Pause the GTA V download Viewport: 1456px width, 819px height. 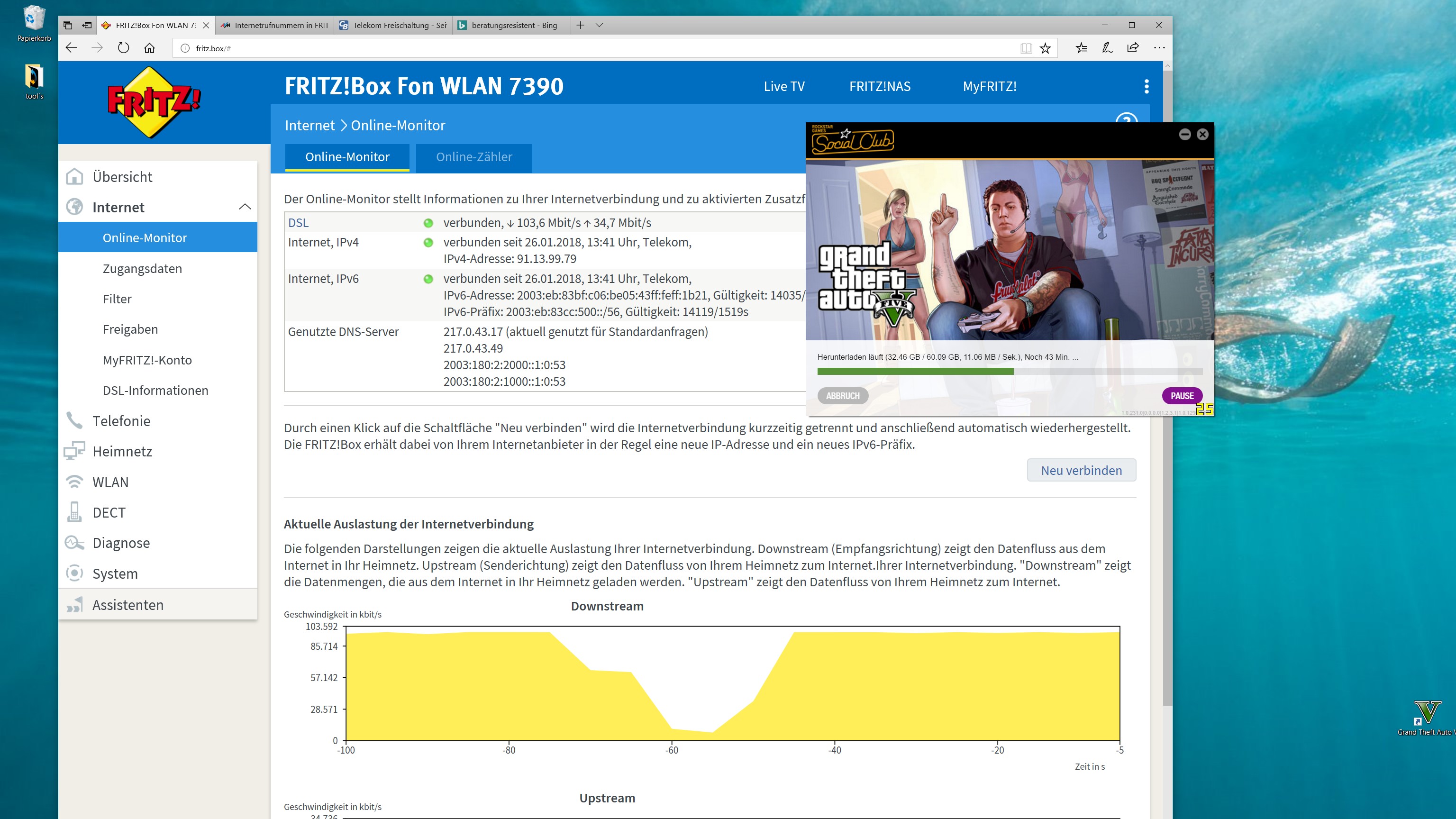(1181, 396)
